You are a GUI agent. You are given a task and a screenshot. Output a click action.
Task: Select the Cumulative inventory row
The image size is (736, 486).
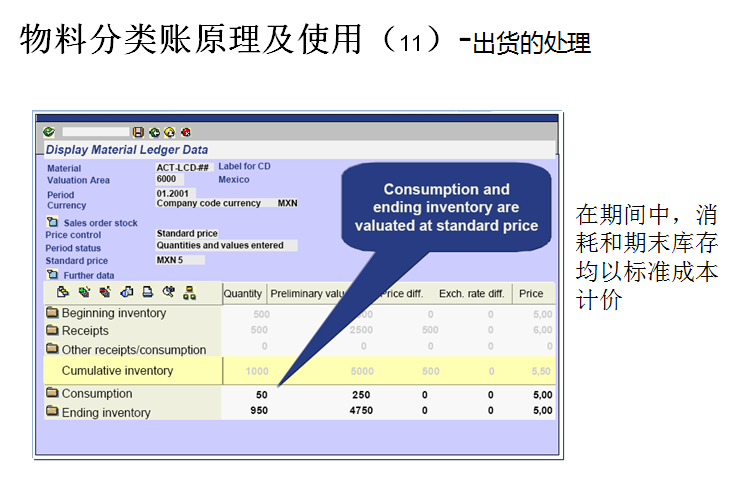click(299, 370)
